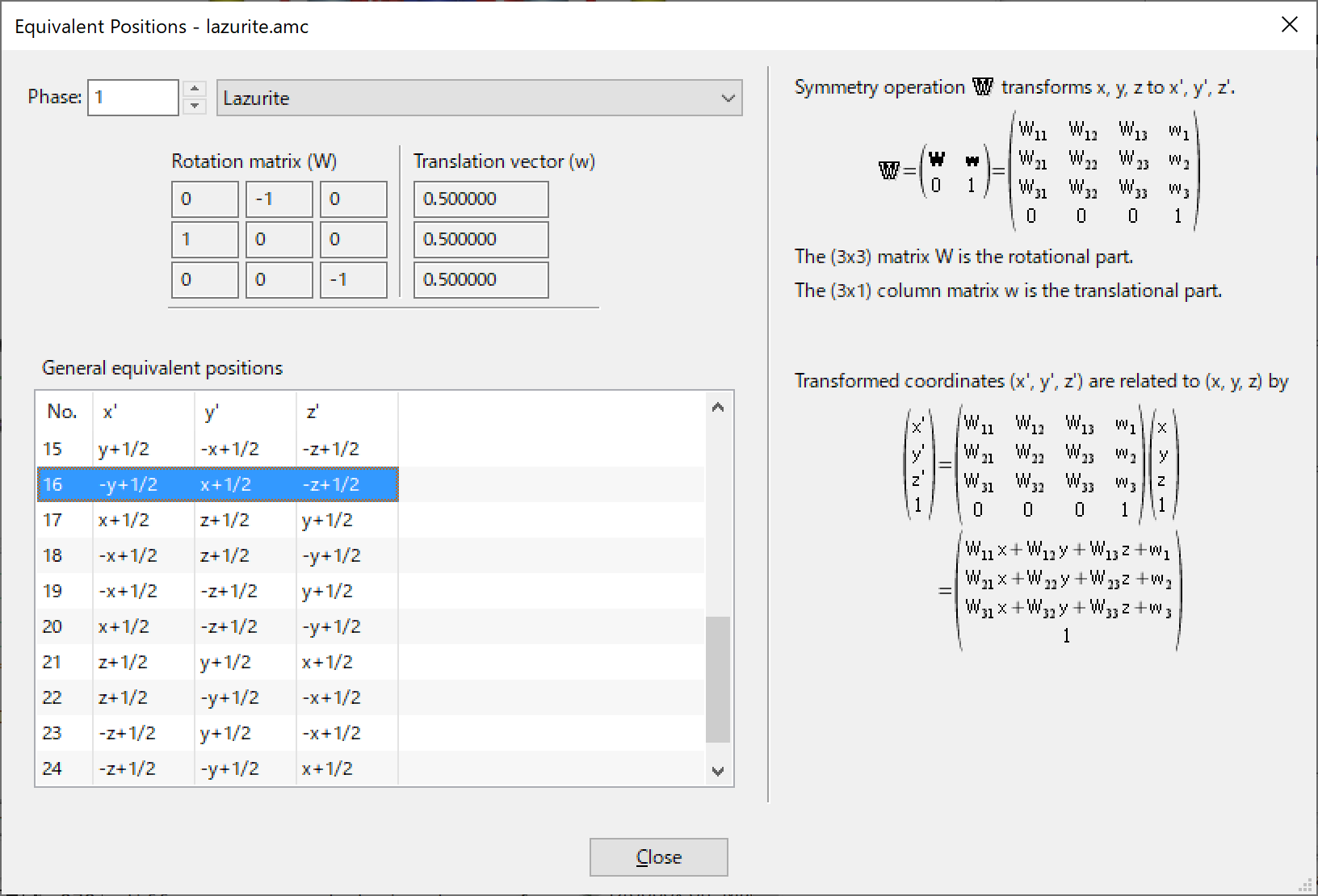This screenshot has height=896, width=1318.
Task: Click the third translation vector field
Action: tap(481, 280)
